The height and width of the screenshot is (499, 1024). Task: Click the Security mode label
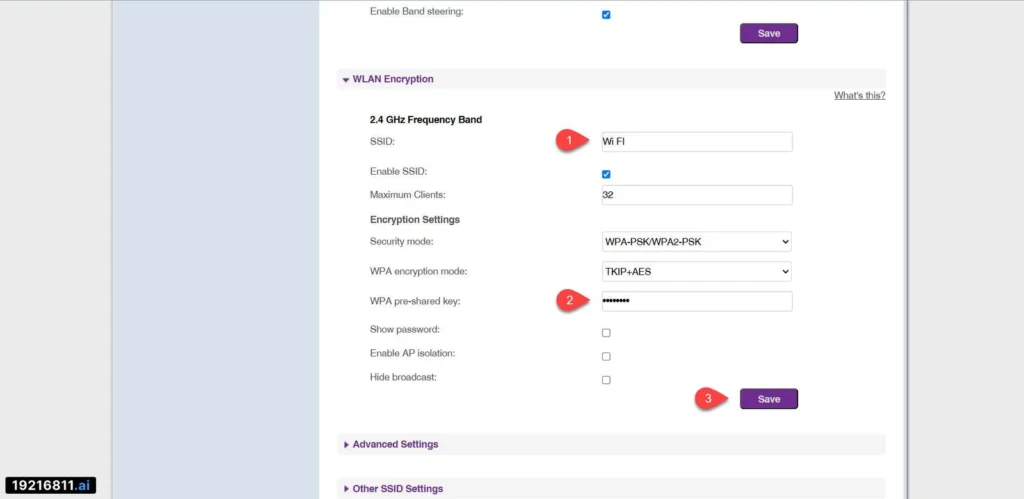(402, 242)
